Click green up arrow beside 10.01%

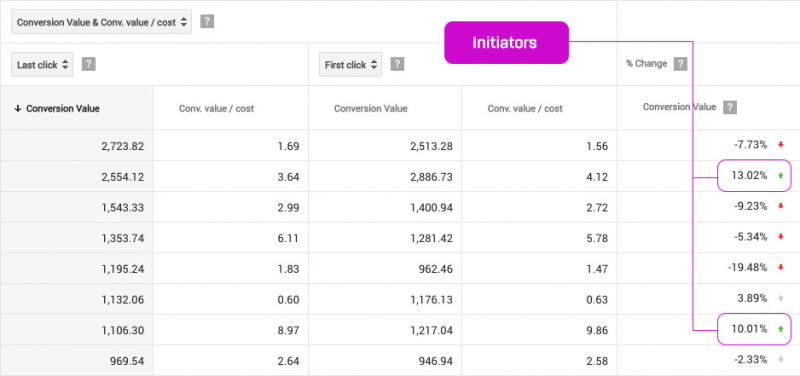tap(780, 329)
